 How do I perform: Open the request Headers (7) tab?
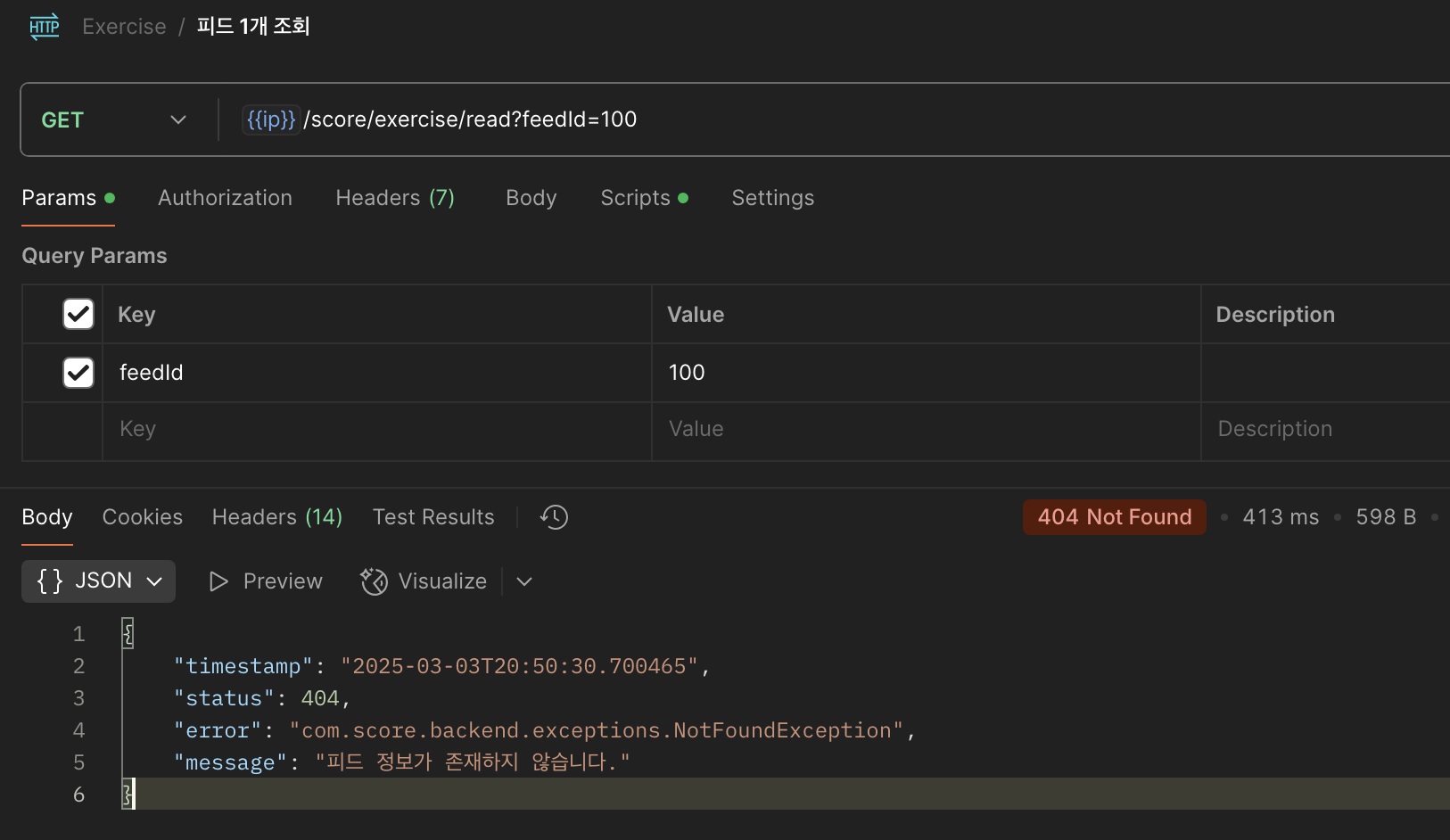pos(395,198)
